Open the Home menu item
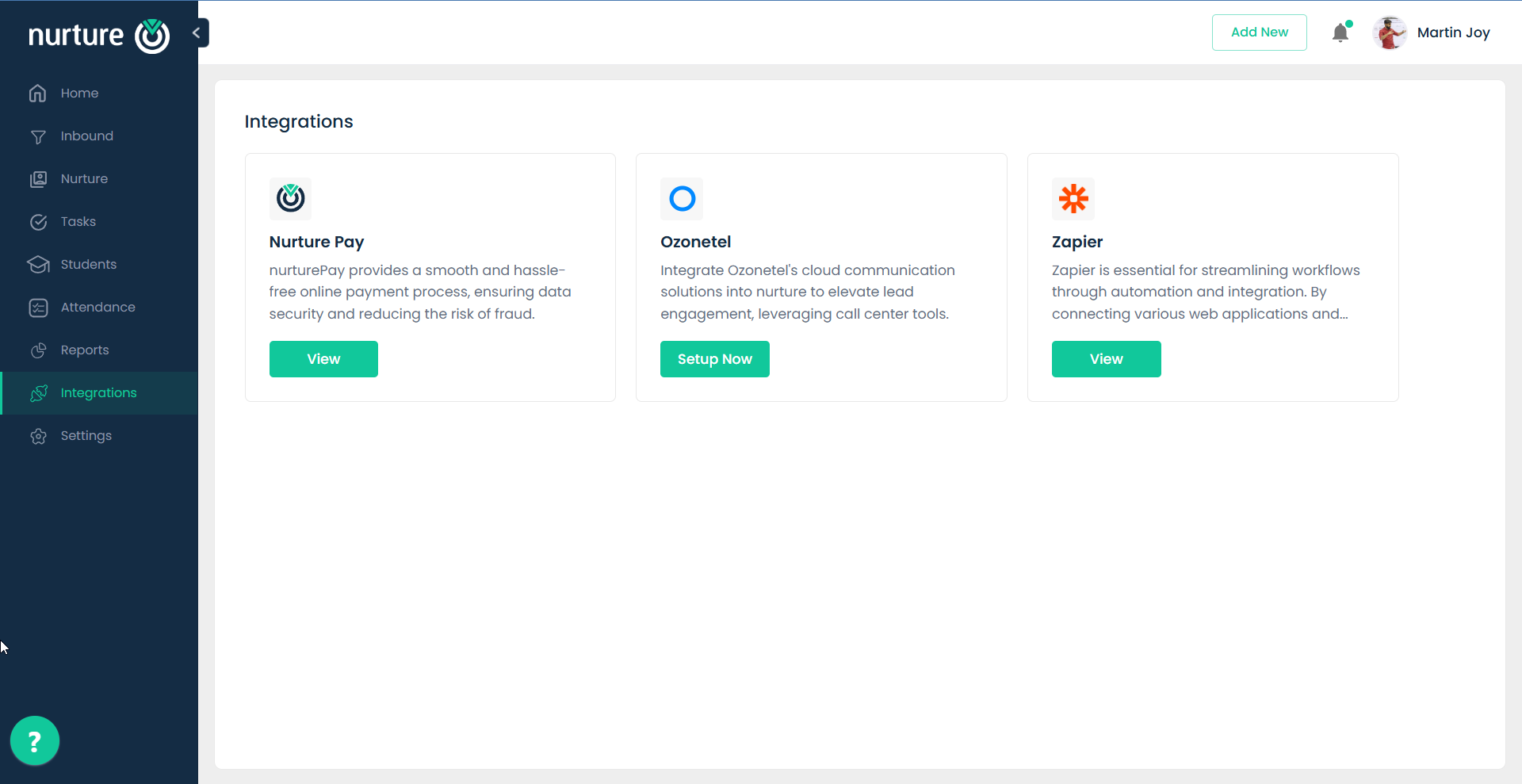The image size is (1522, 784). [x=99, y=93]
